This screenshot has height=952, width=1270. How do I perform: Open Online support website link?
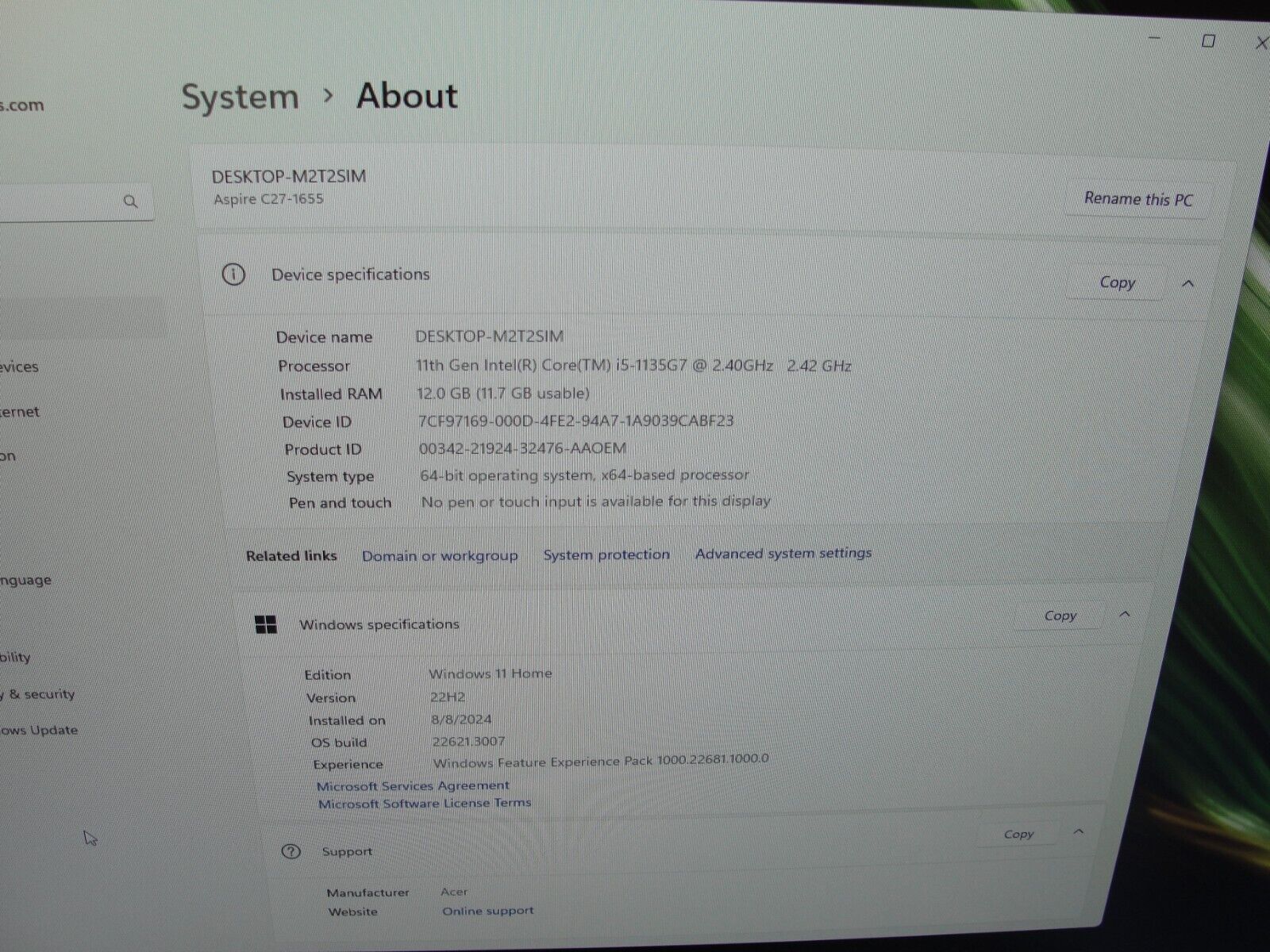point(488,911)
